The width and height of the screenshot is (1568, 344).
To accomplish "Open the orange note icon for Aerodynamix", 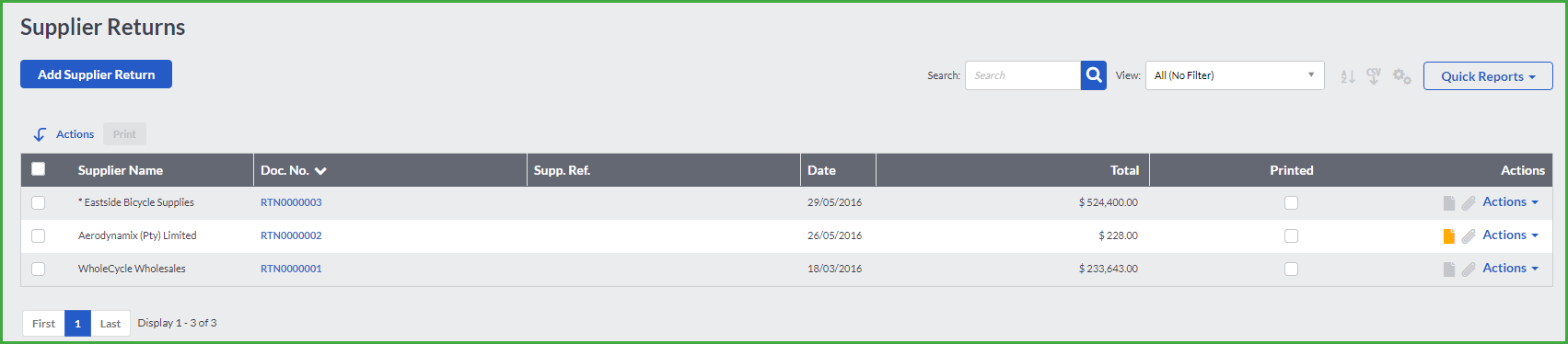I will click(x=1449, y=236).
